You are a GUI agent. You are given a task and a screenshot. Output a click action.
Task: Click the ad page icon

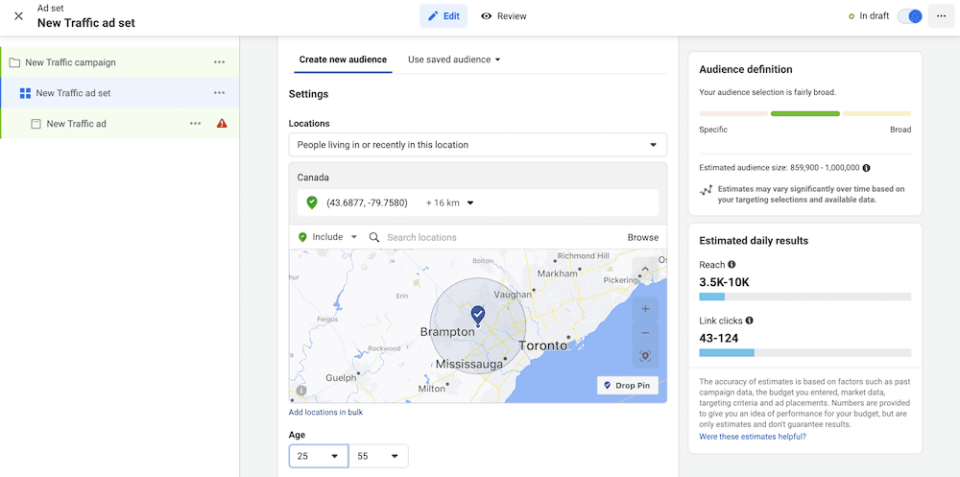click(x=36, y=124)
